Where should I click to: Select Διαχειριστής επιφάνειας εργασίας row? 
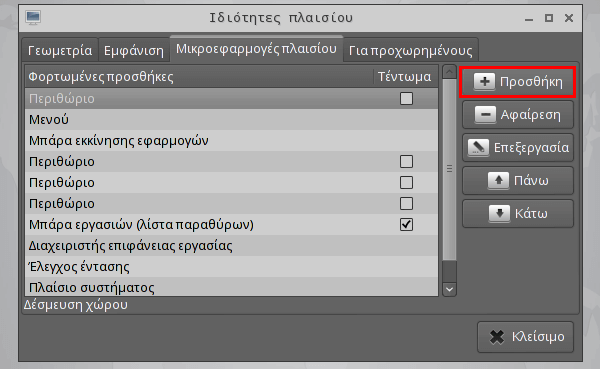click(x=232, y=245)
